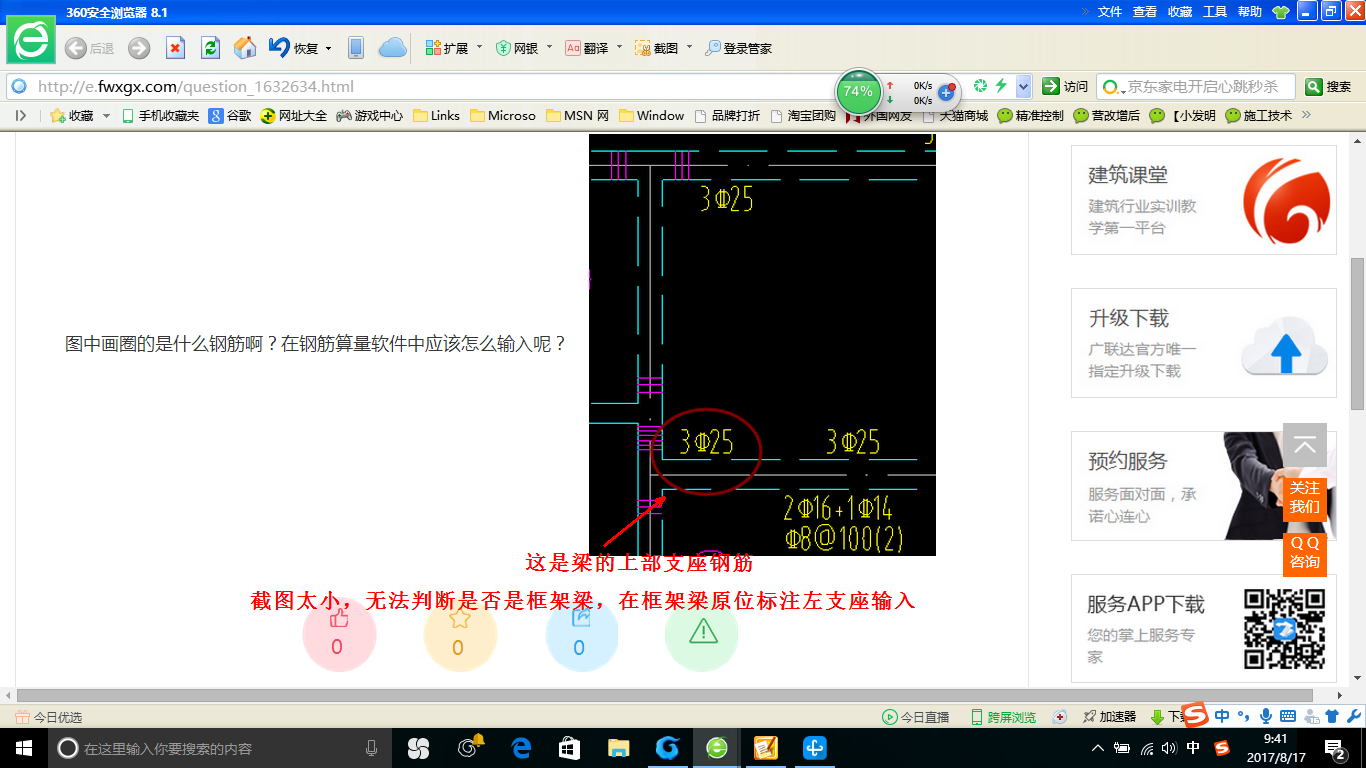The image size is (1366, 768).
Task: Open the 查看 menu
Action: [1145, 12]
